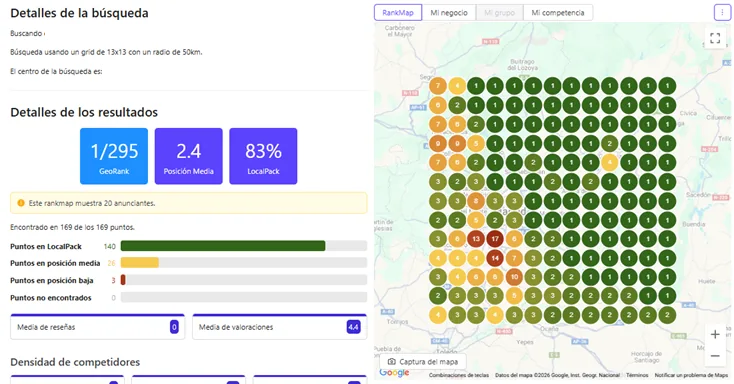Click 'Encontrado en 169 de los 169 puntos.'

coord(73,227)
